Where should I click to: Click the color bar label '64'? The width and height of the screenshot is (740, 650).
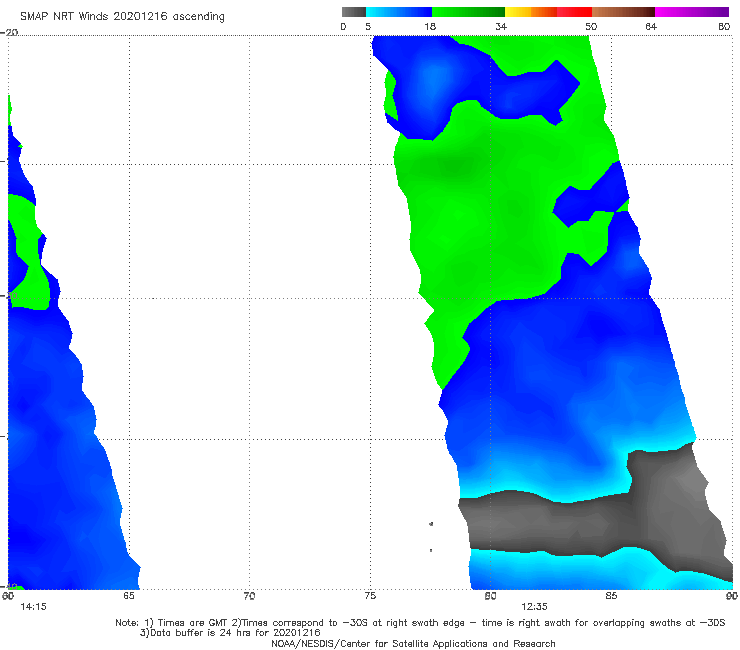click(x=651, y=27)
